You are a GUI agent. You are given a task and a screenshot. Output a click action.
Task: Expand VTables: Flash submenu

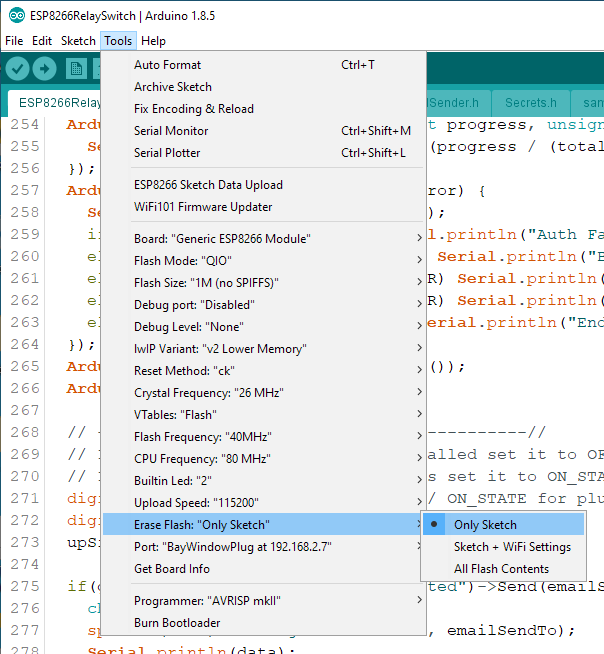coord(264,415)
